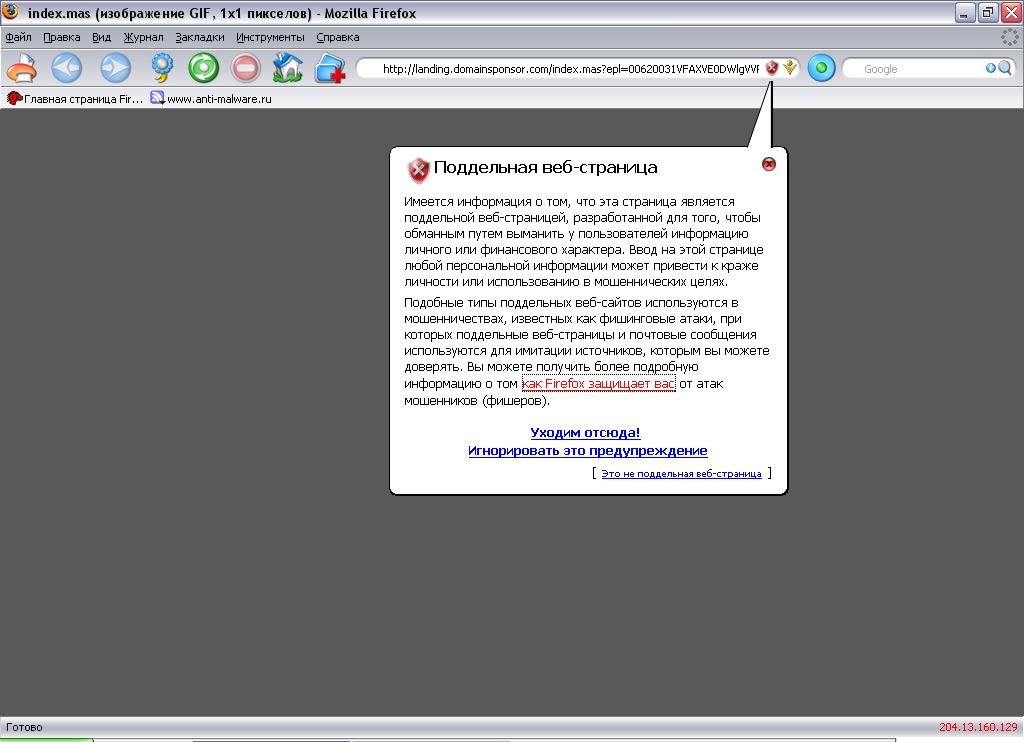This screenshot has width=1024, height=742.
Task: Open the Home page icon
Action: coord(287,68)
